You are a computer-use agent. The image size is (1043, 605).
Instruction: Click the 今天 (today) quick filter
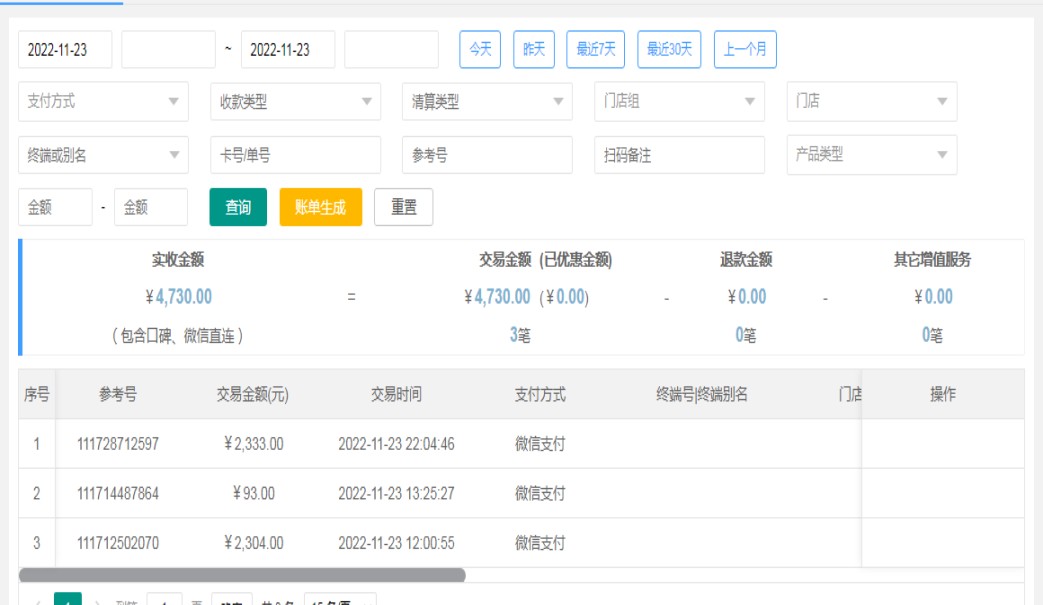480,49
